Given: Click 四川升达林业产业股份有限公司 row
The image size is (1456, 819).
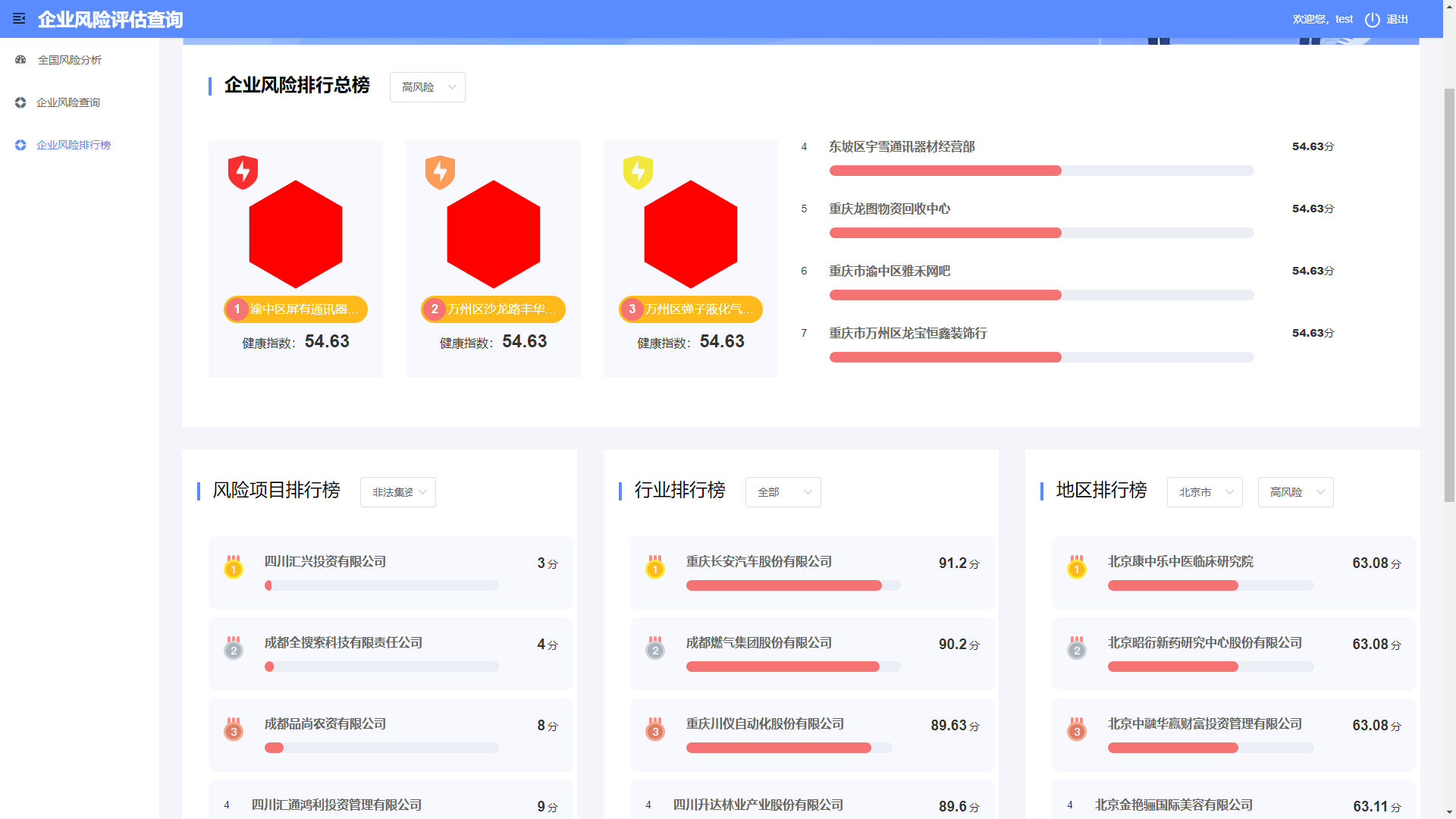Looking at the screenshot, I should [812, 800].
